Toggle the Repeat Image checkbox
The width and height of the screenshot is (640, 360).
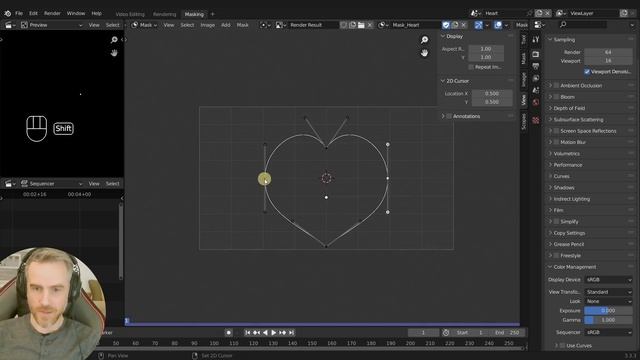[471, 67]
